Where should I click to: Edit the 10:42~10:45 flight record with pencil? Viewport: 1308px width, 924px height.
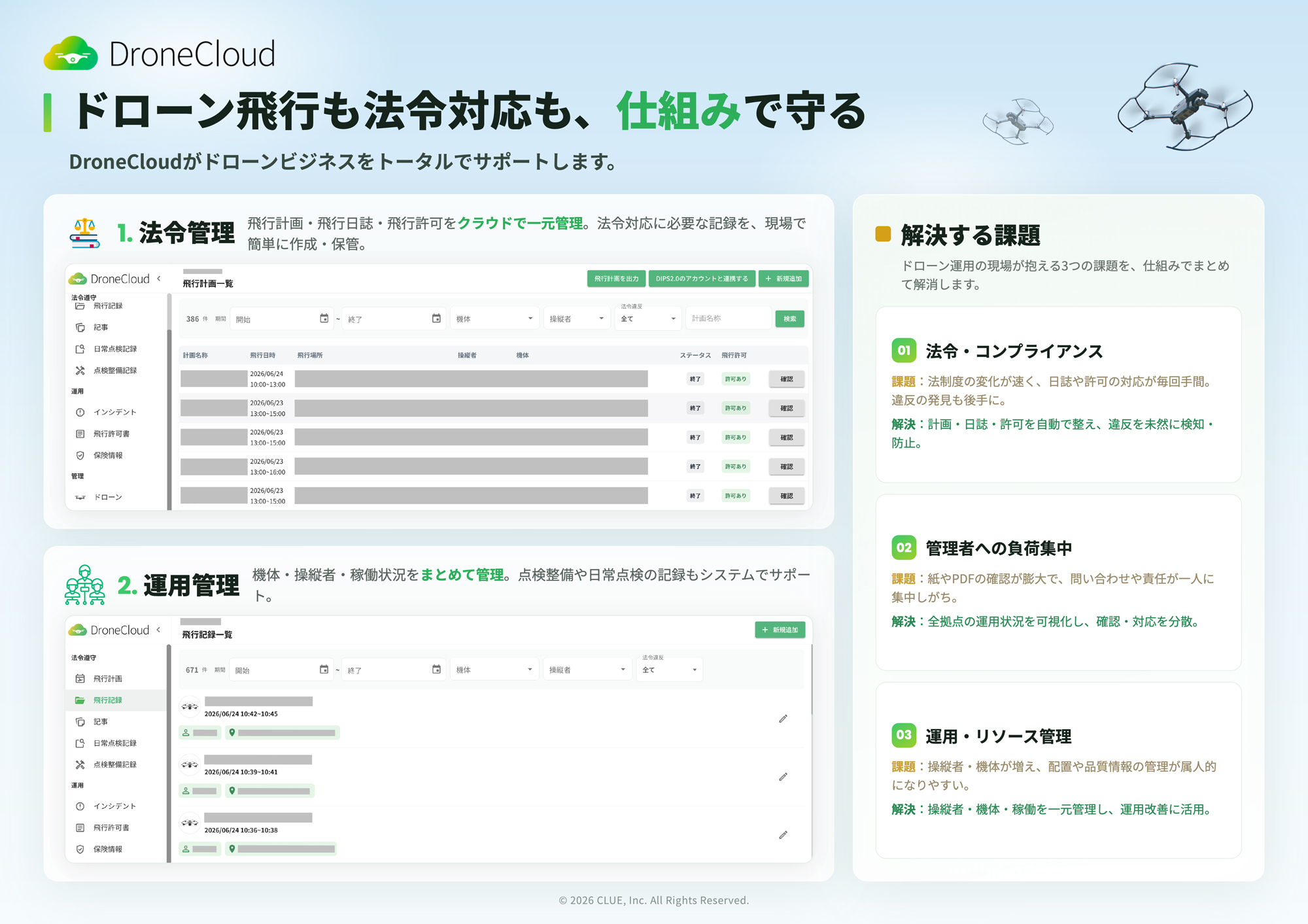(x=783, y=719)
